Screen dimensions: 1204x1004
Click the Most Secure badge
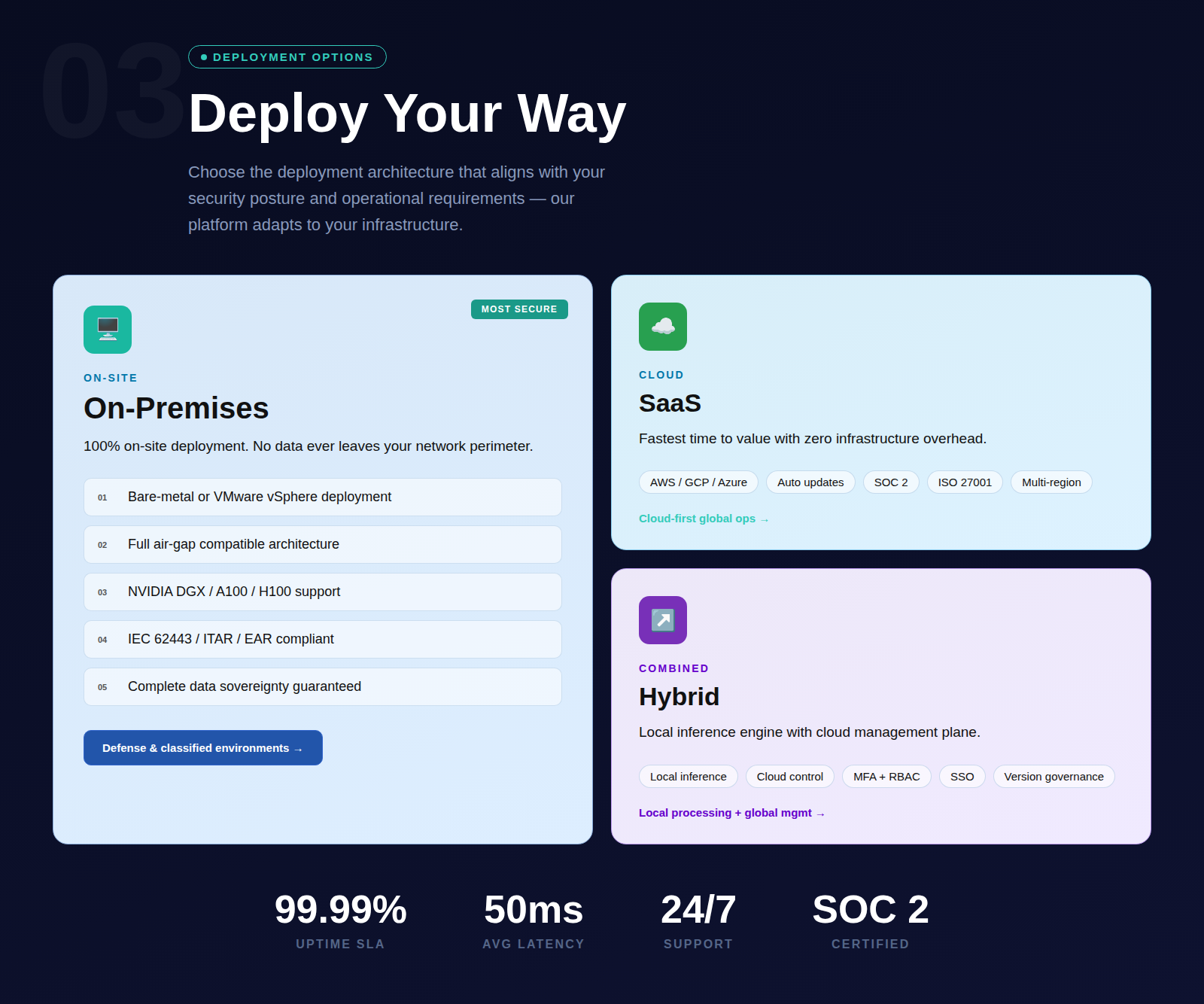(519, 309)
